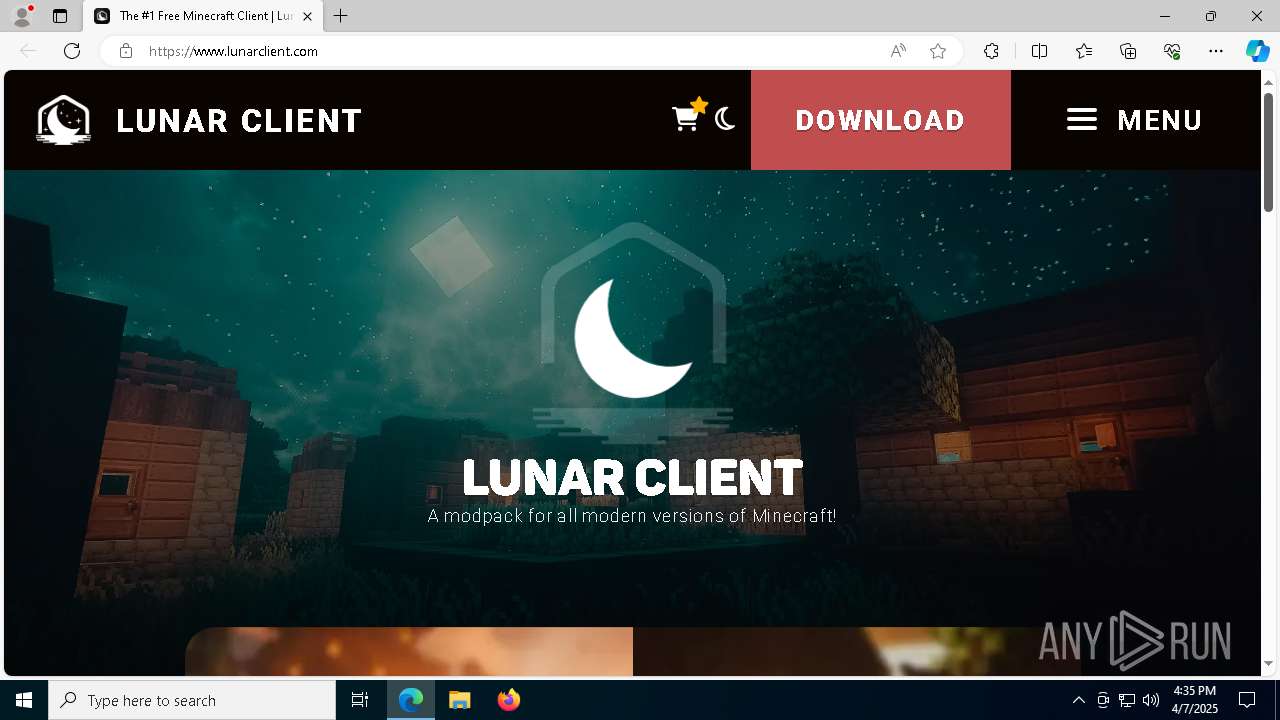This screenshot has width=1280, height=720.
Task: Open Browser essentials heart icon
Action: click(x=1172, y=51)
